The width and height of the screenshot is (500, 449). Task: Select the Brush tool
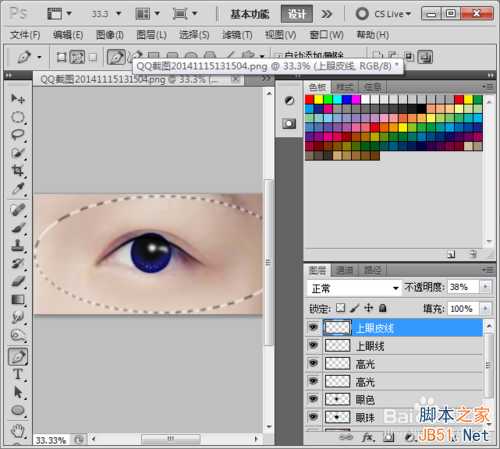tap(18, 228)
